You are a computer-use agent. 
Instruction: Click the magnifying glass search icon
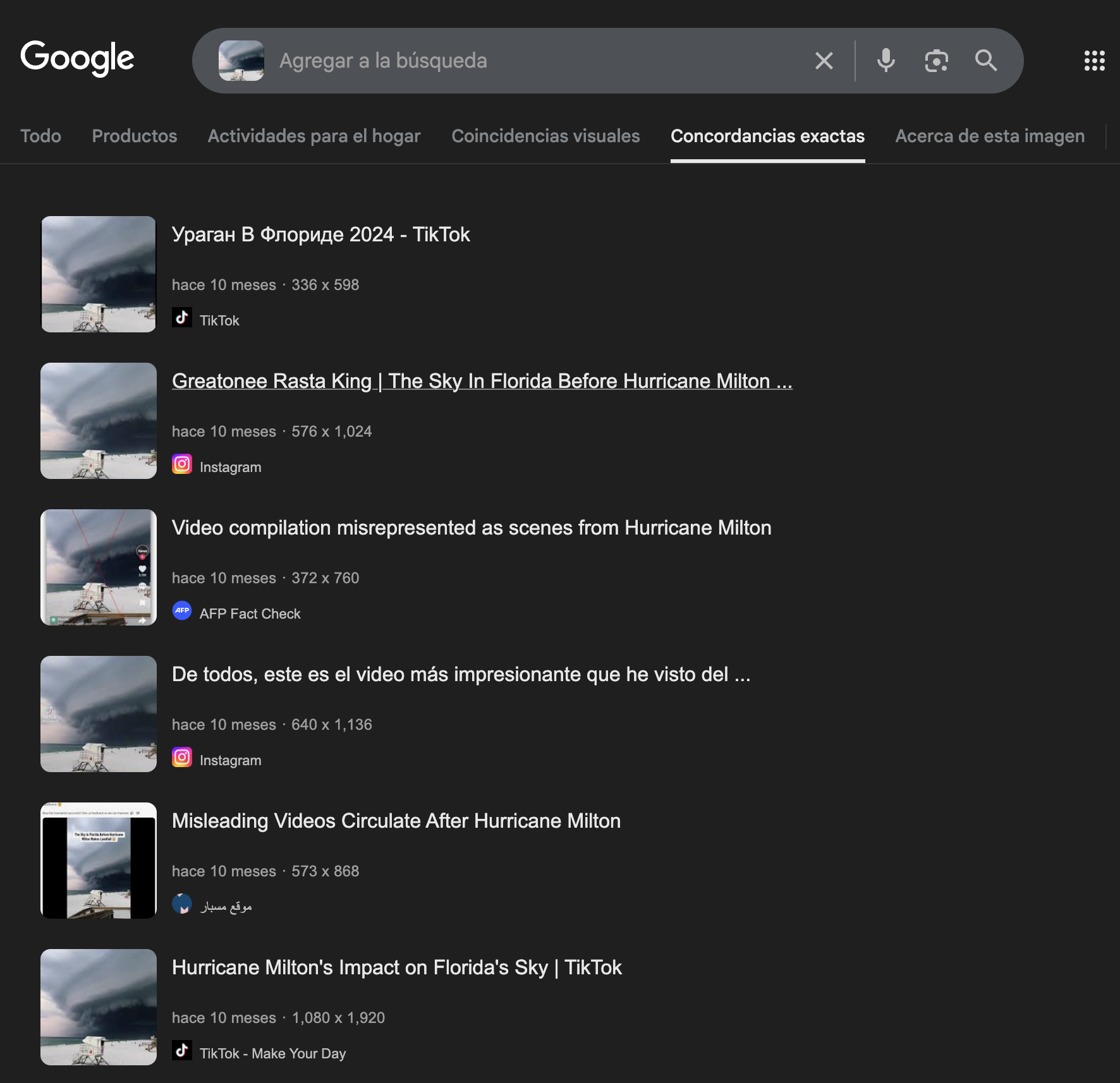tap(986, 61)
